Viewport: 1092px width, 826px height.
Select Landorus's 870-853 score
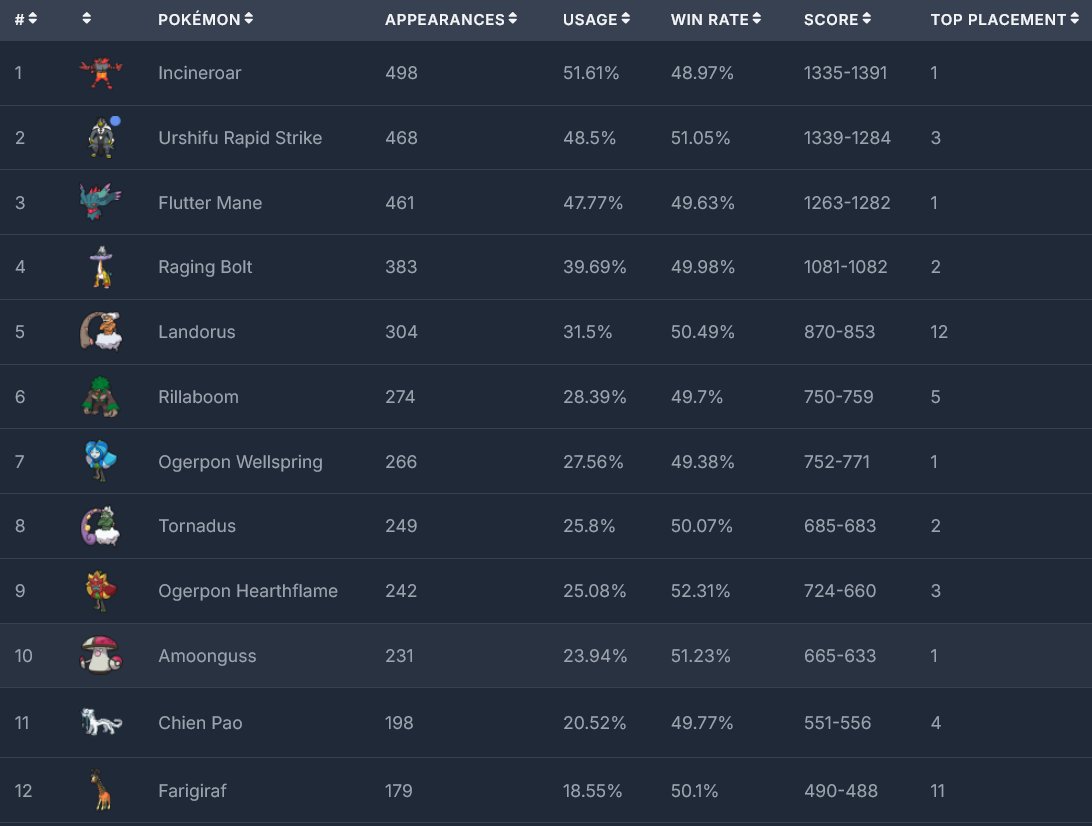[840, 332]
